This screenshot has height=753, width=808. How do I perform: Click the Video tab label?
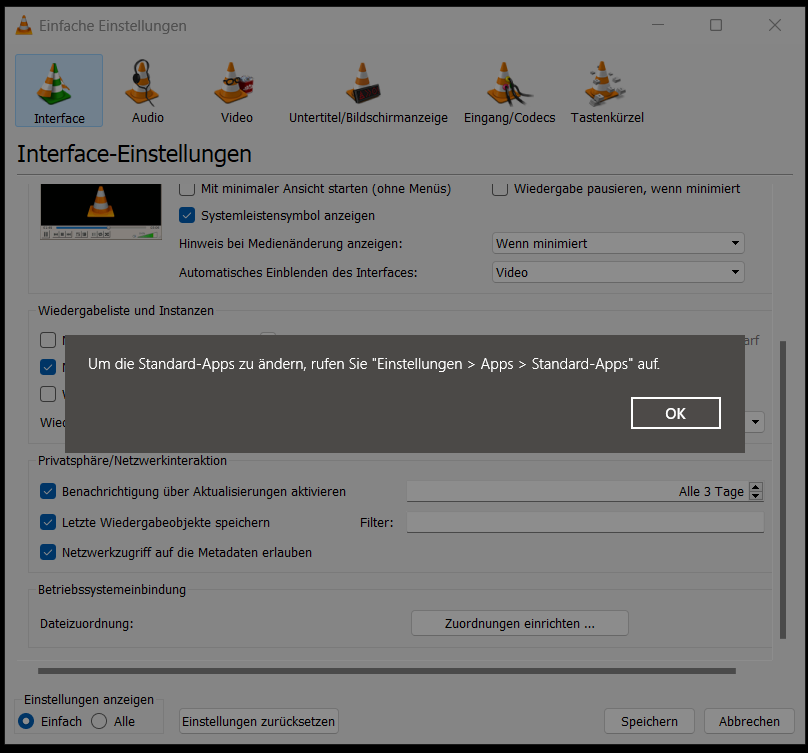(237, 118)
